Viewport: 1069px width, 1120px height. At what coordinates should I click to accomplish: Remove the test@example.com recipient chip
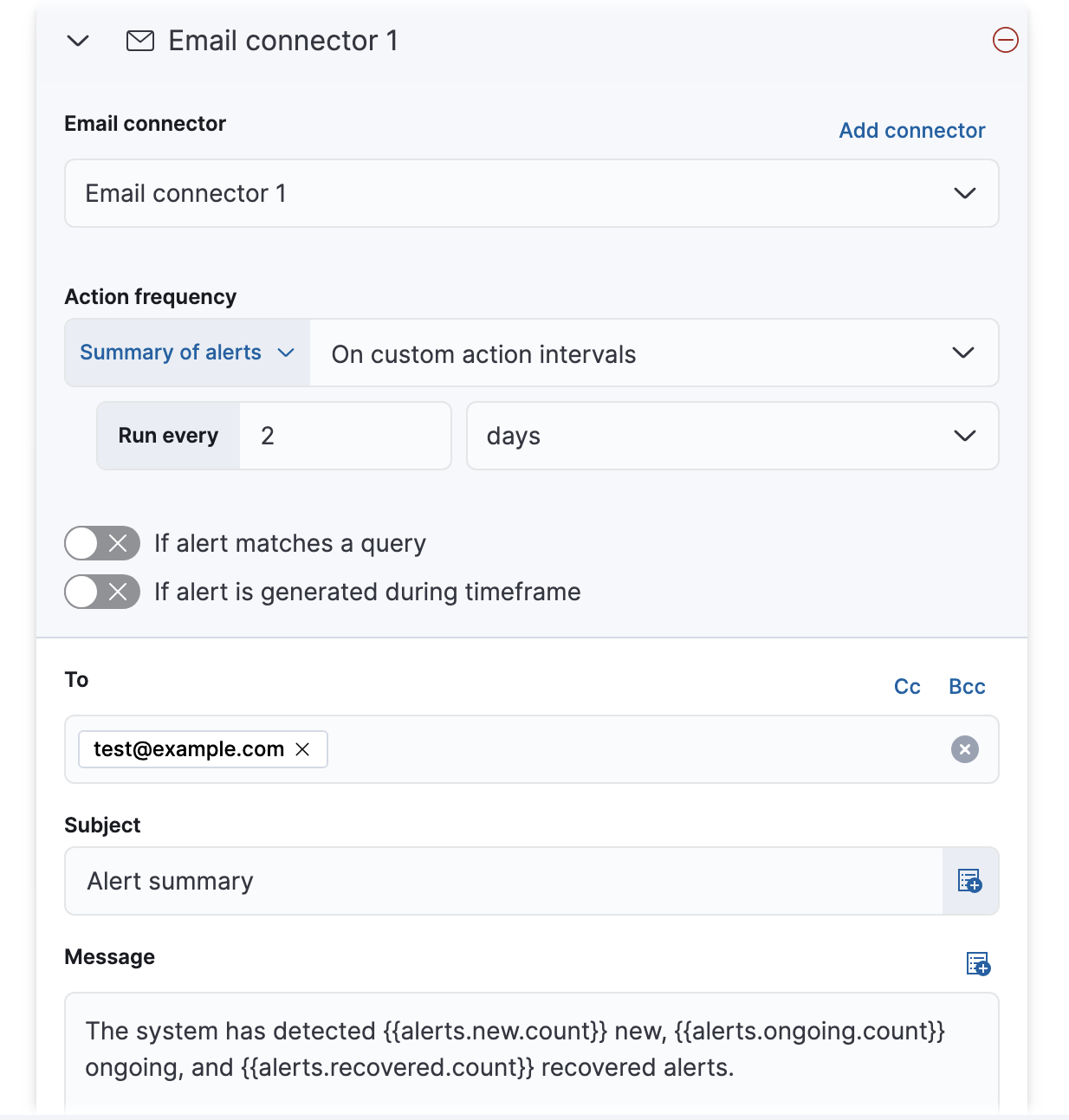point(303,748)
